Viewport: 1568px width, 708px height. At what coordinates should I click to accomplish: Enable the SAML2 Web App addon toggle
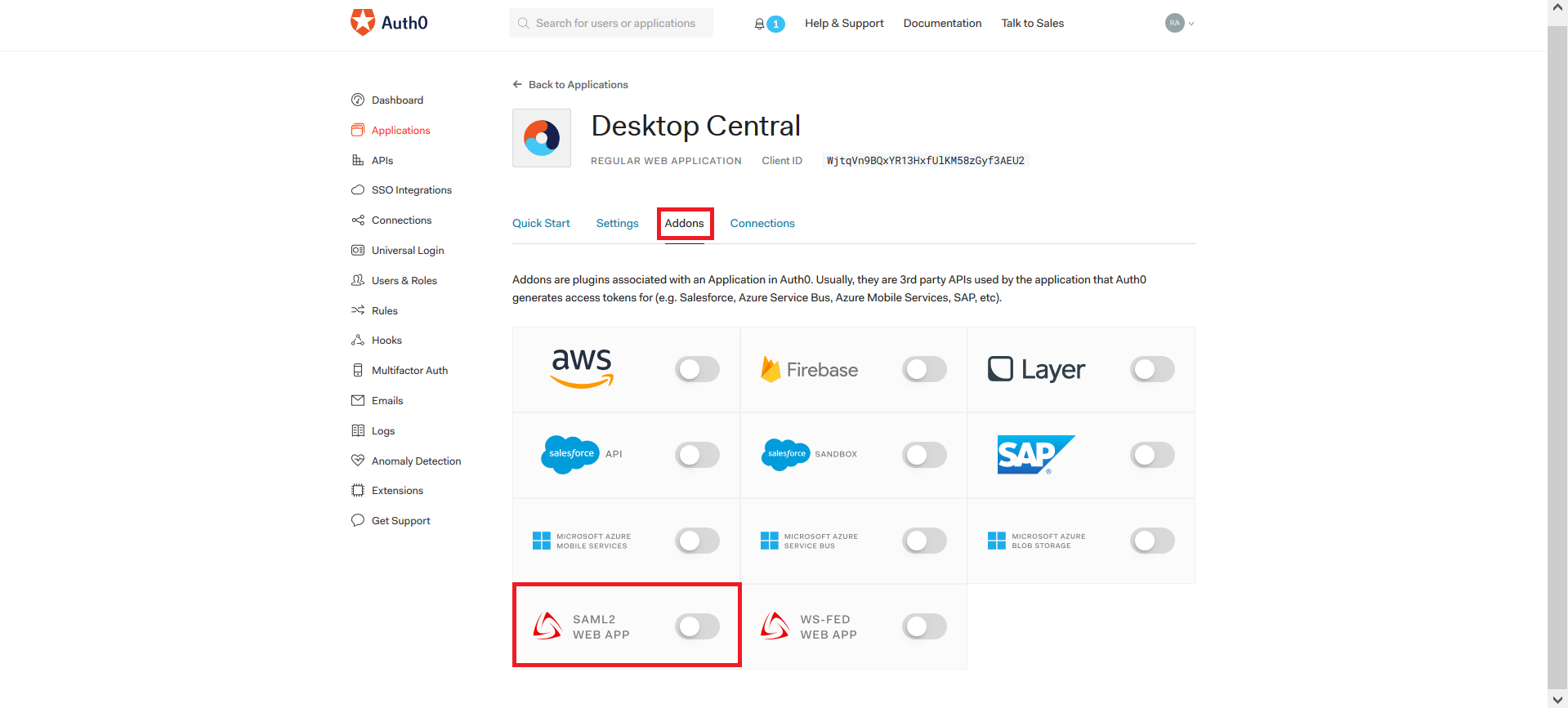697,626
